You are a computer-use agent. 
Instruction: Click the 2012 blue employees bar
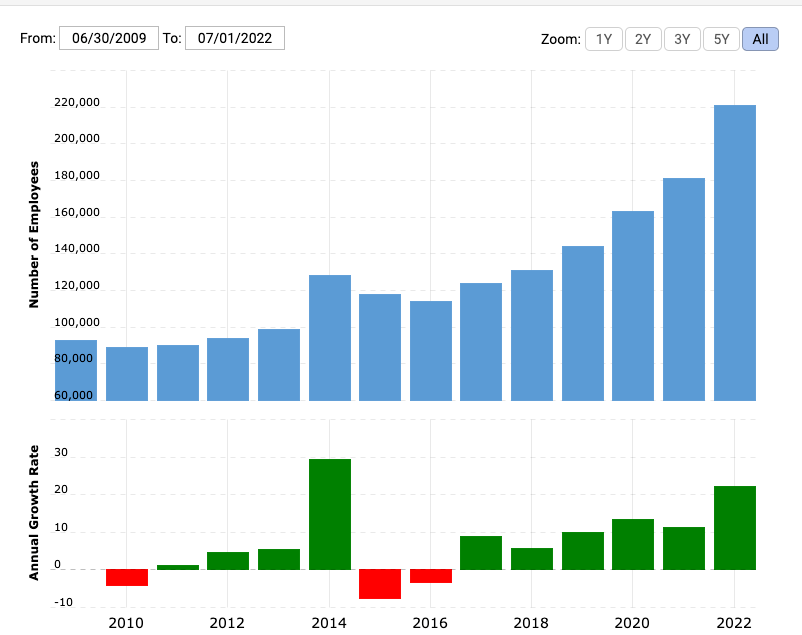228,369
